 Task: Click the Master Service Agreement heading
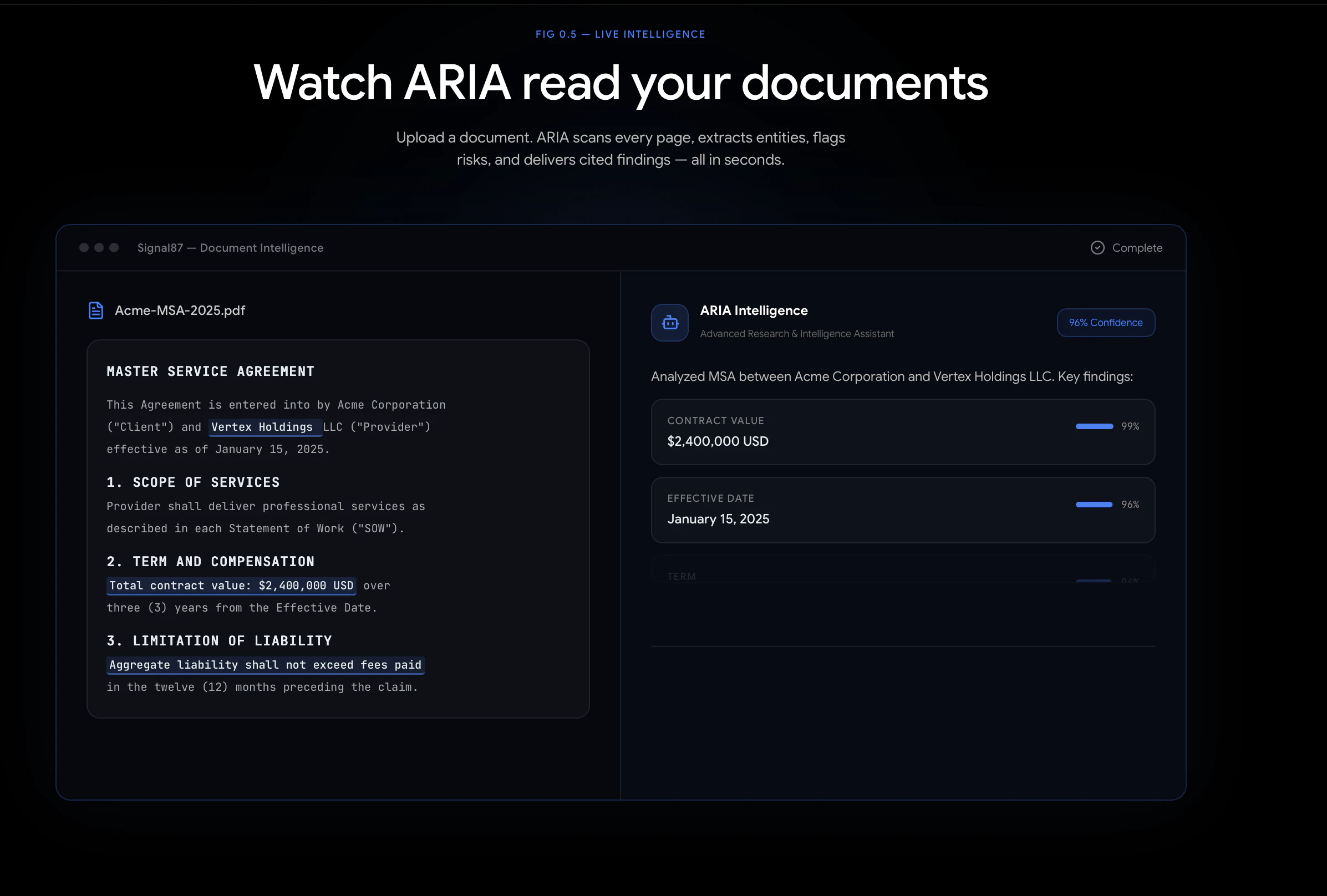point(210,371)
